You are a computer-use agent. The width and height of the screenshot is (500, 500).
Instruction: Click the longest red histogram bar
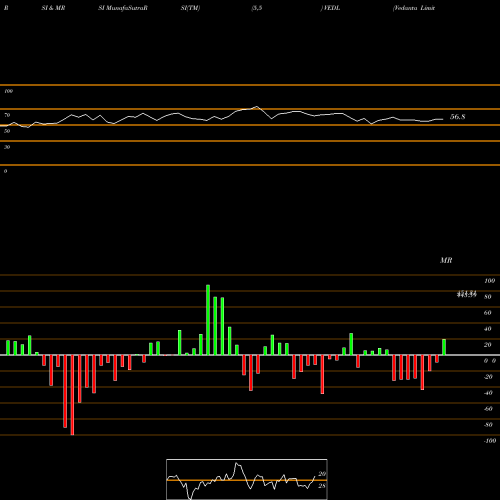(x=72, y=395)
